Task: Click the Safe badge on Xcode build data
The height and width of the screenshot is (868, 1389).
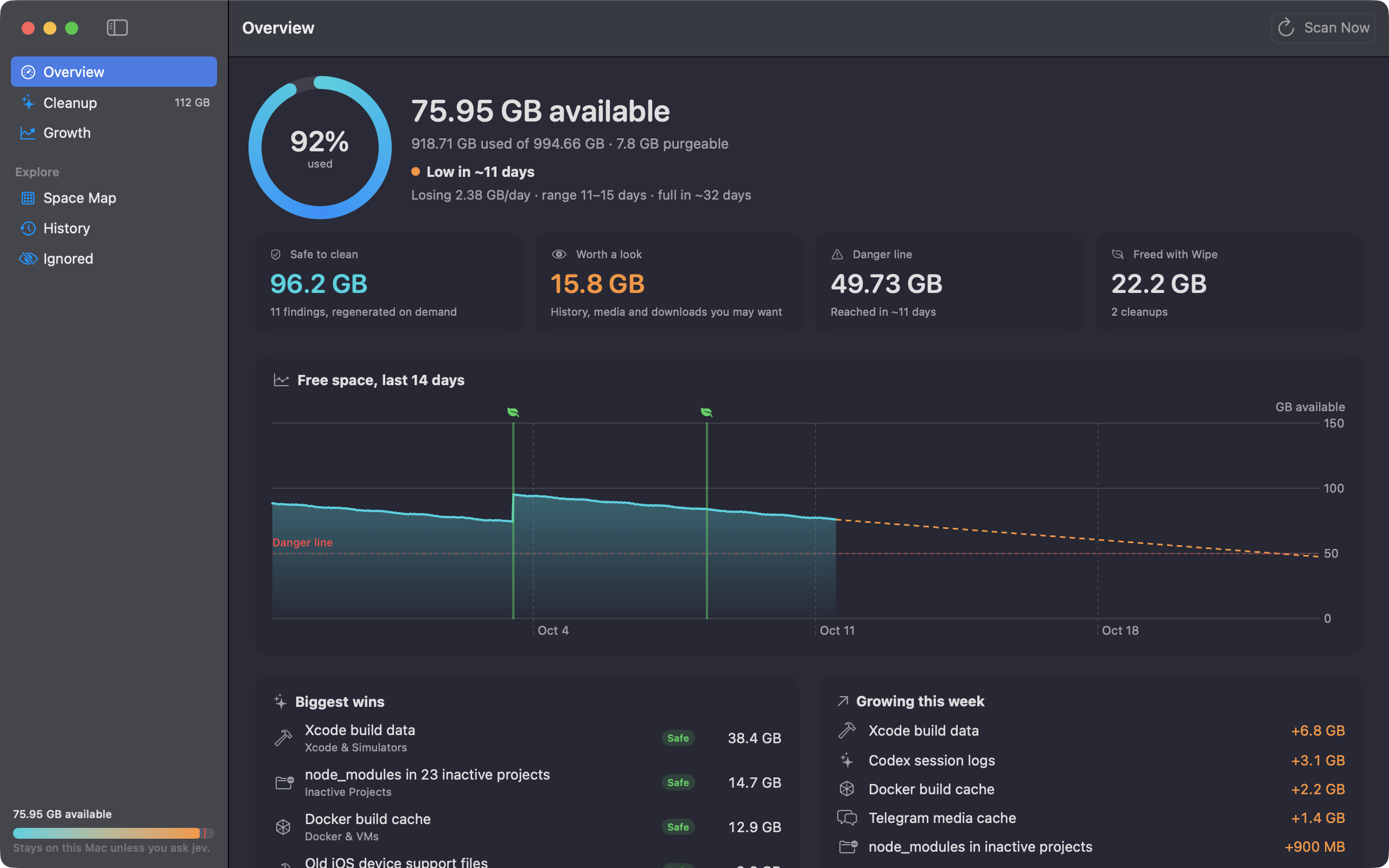Action: (x=678, y=738)
